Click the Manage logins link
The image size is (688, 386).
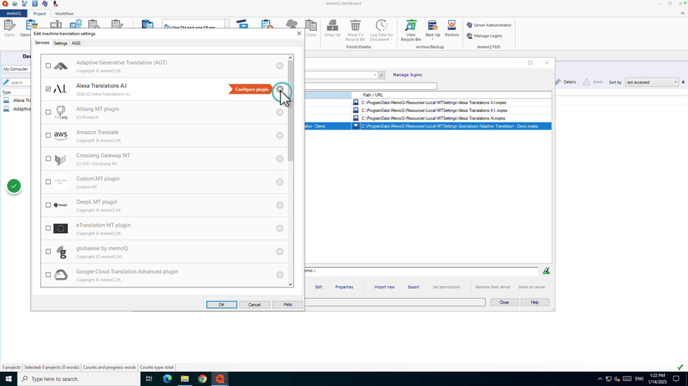pos(407,75)
